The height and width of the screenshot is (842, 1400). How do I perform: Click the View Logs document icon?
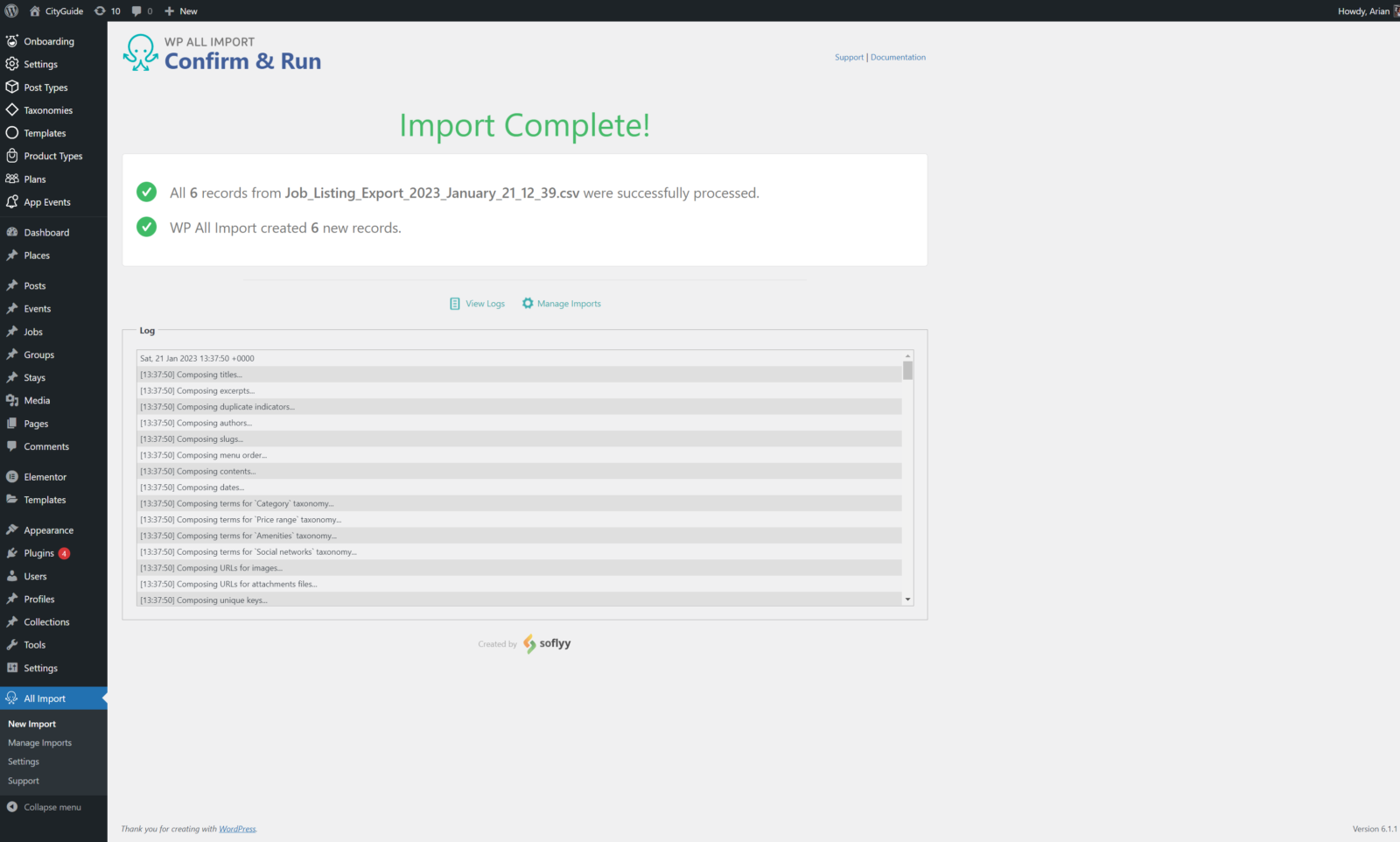[455, 303]
